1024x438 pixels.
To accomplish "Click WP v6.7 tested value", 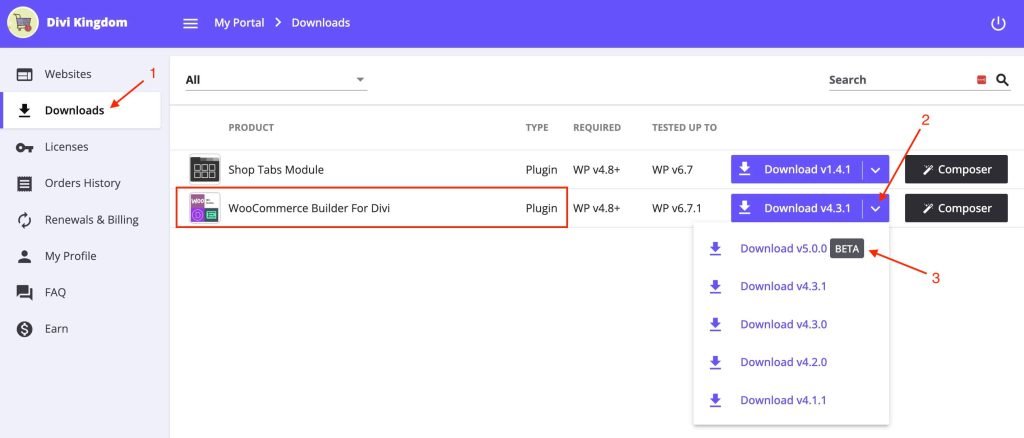I will click(x=672, y=170).
